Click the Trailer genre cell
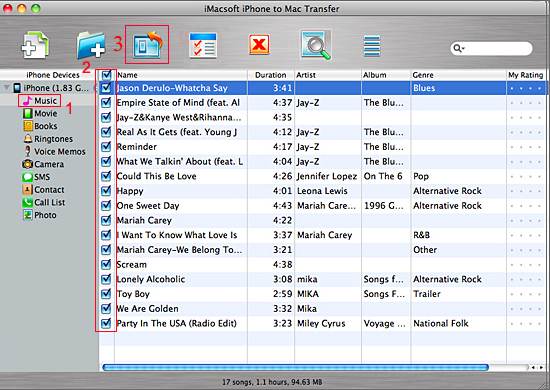 tap(427, 294)
